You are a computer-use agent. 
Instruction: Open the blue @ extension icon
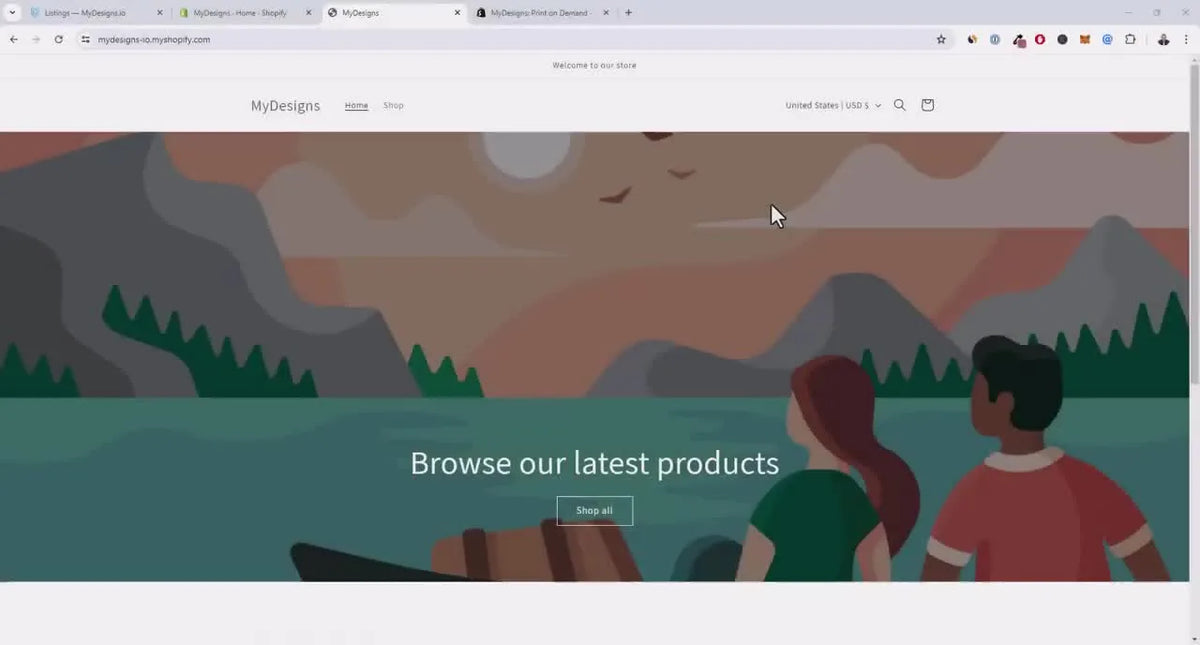coord(1107,39)
